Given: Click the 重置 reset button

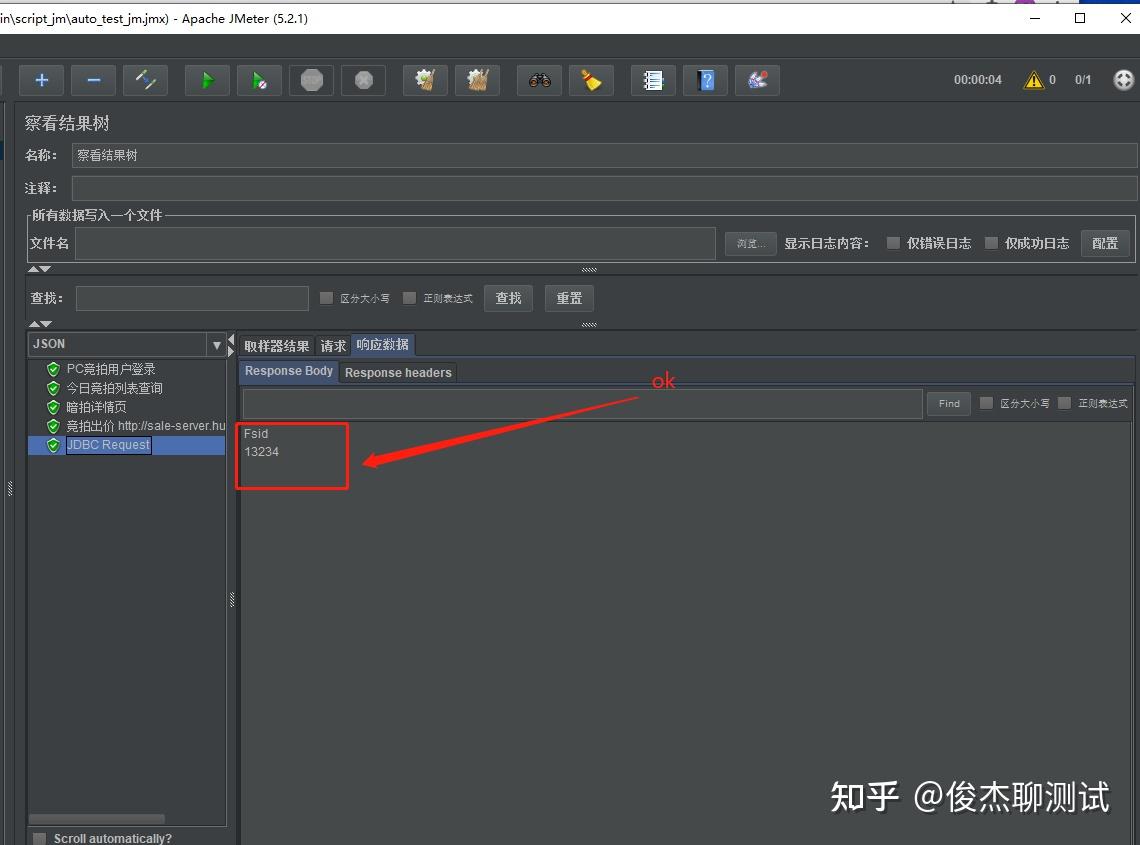Looking at the screenshot, I should [x=568, y=297].
